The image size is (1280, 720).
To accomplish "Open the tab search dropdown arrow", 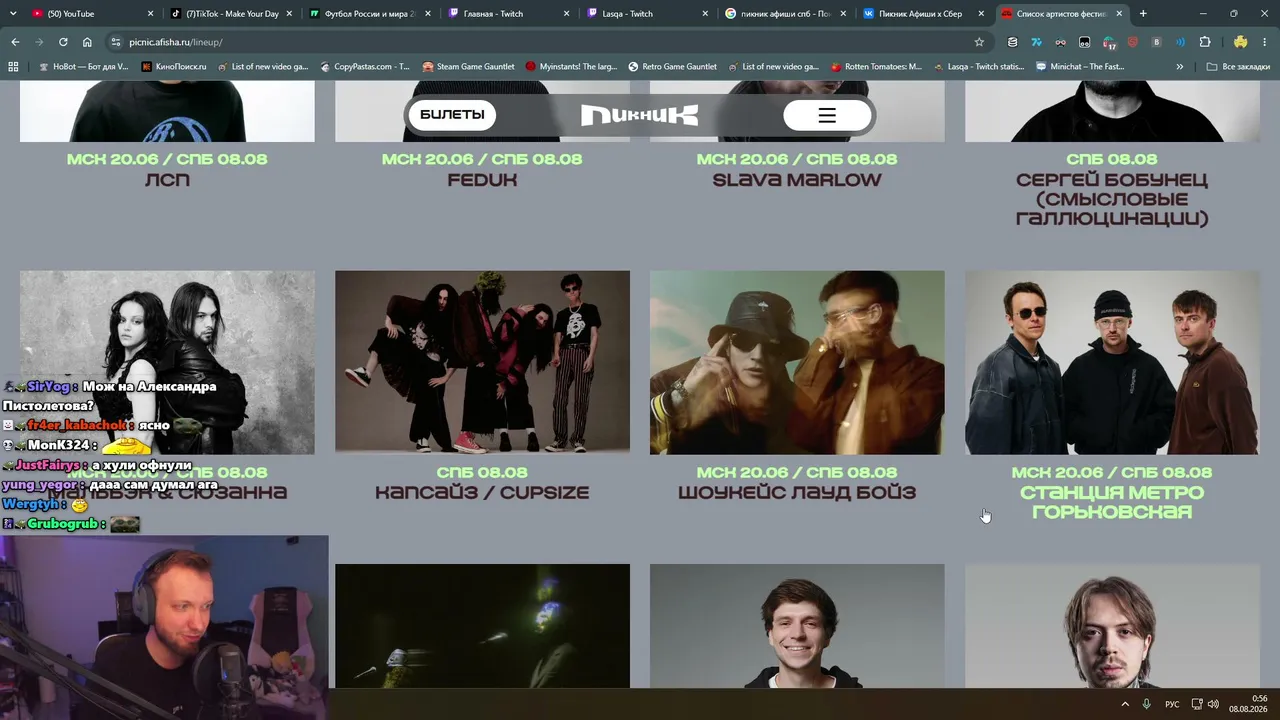I will tap(13, 14).
